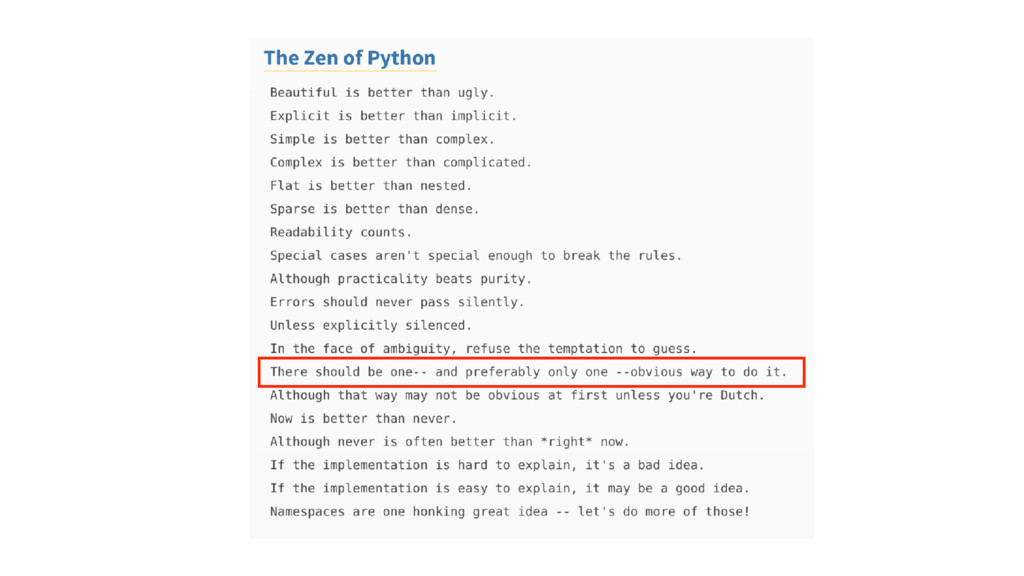
Task: Click the line 'Beautiful is better than ugly.'
Action: click(x=382, y=93)
